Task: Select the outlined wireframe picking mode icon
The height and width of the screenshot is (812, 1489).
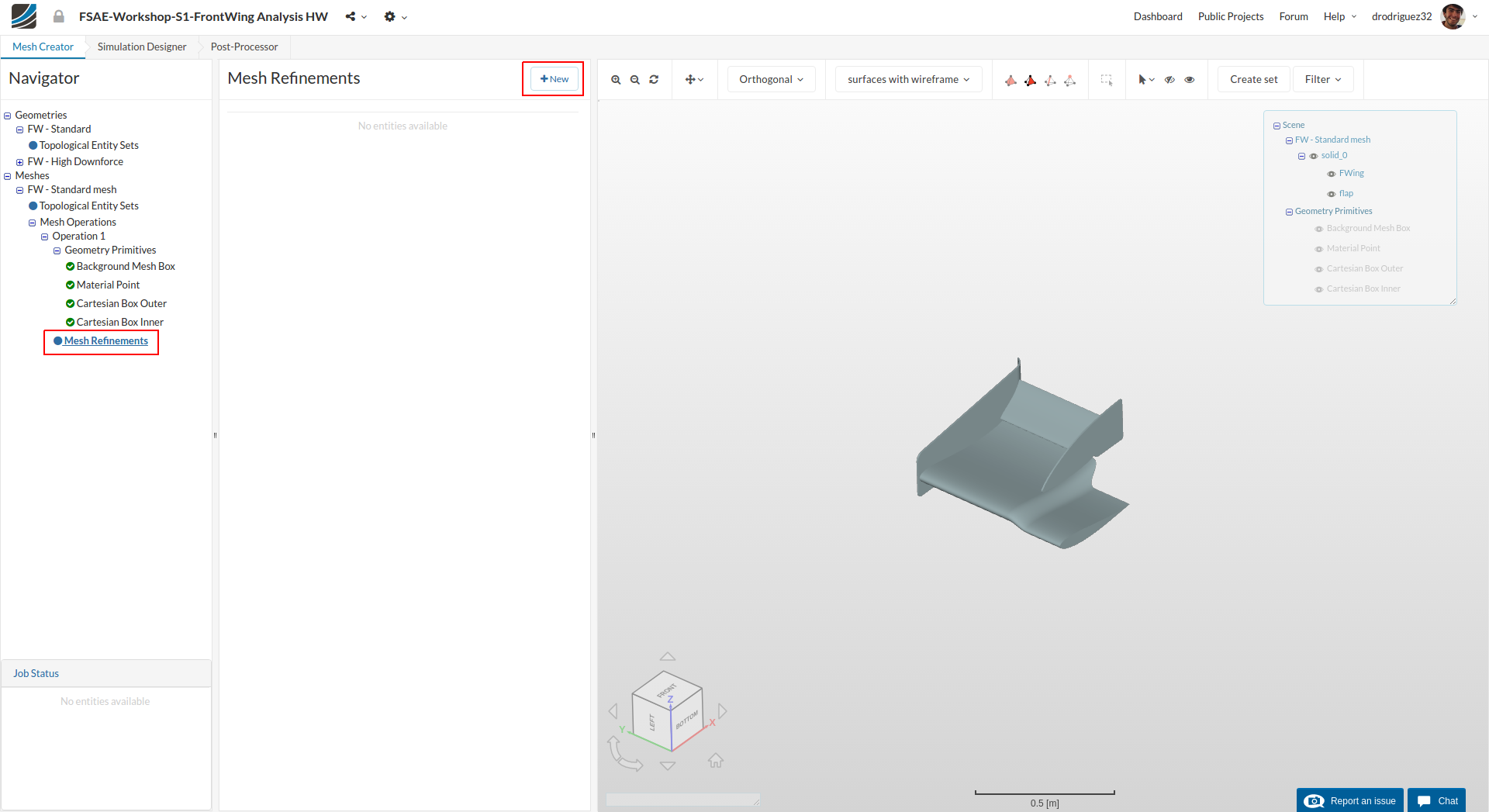Action: (1050, 80)
